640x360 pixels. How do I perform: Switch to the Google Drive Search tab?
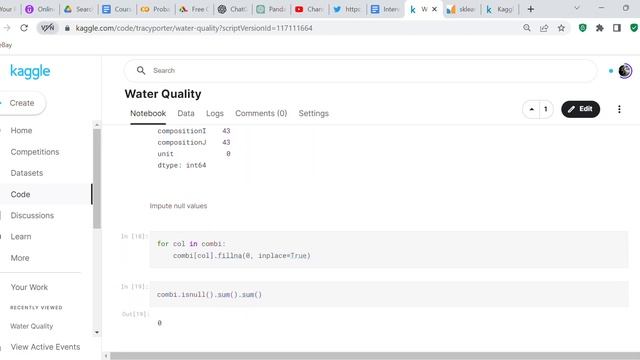[79, 9]
